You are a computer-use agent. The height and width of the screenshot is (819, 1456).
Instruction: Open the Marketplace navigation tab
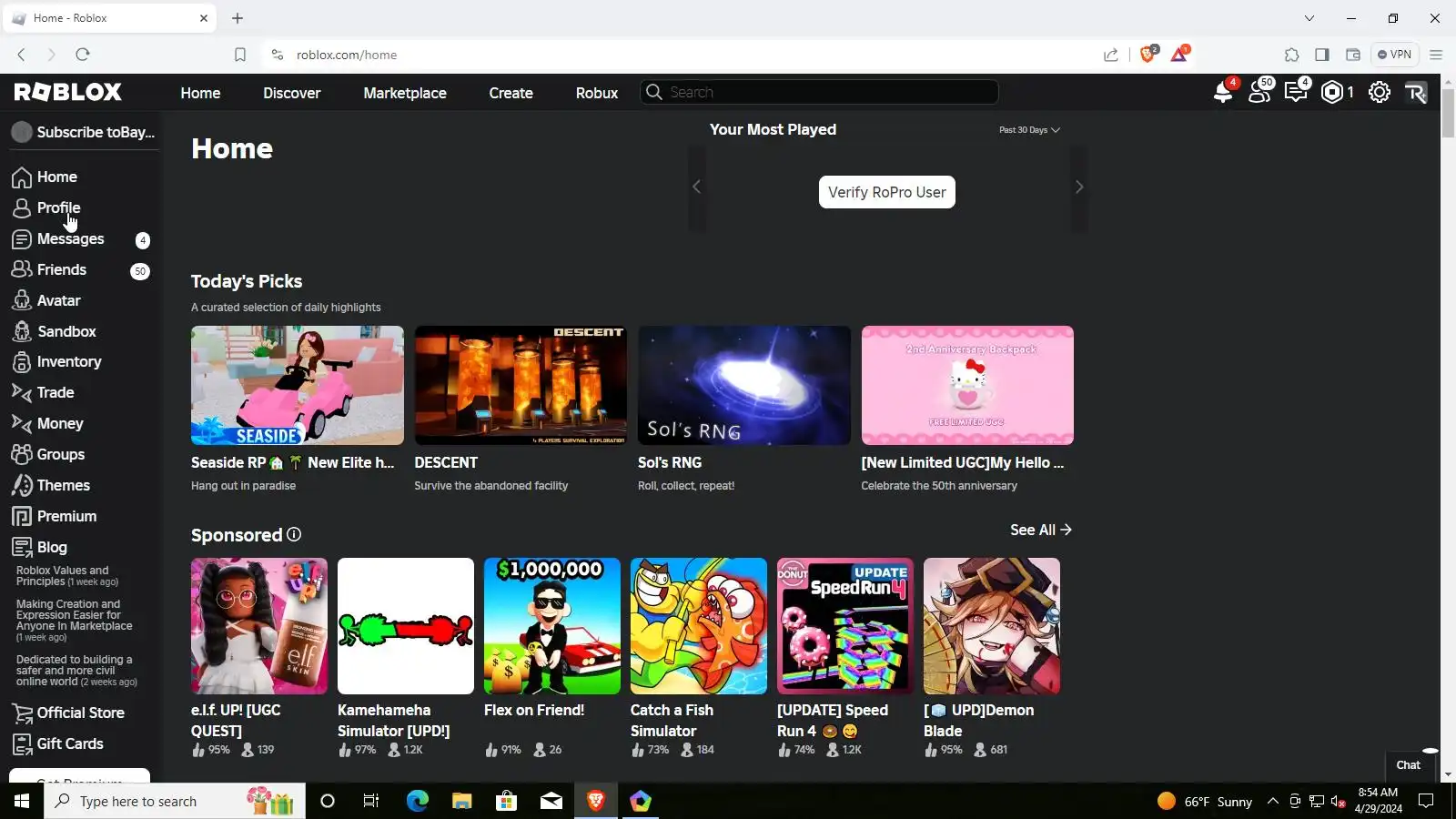405,93
